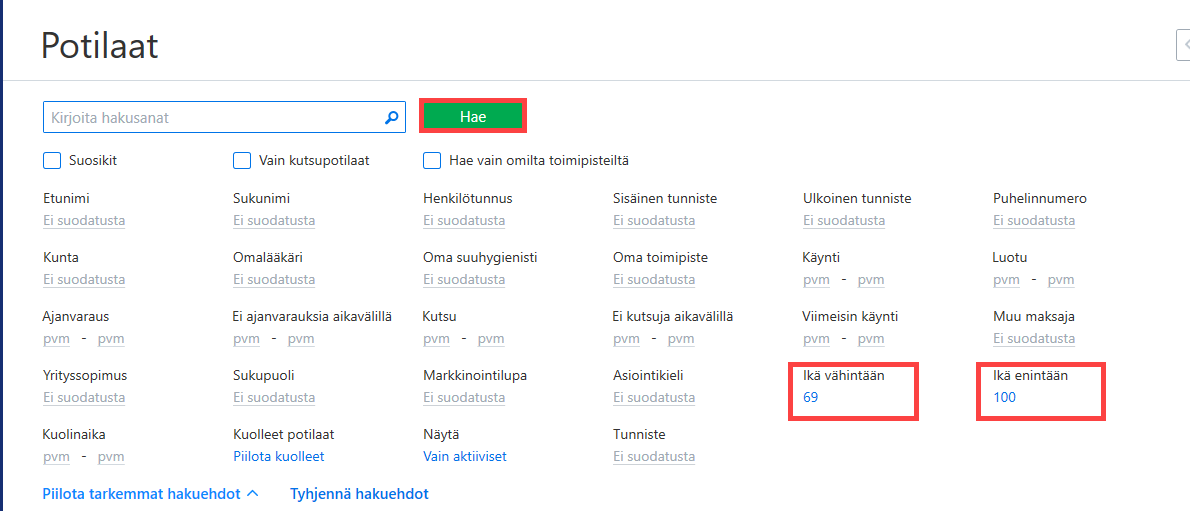Set the Etunimi filter value
The image size is (1190, 511).
click(84, 221)
